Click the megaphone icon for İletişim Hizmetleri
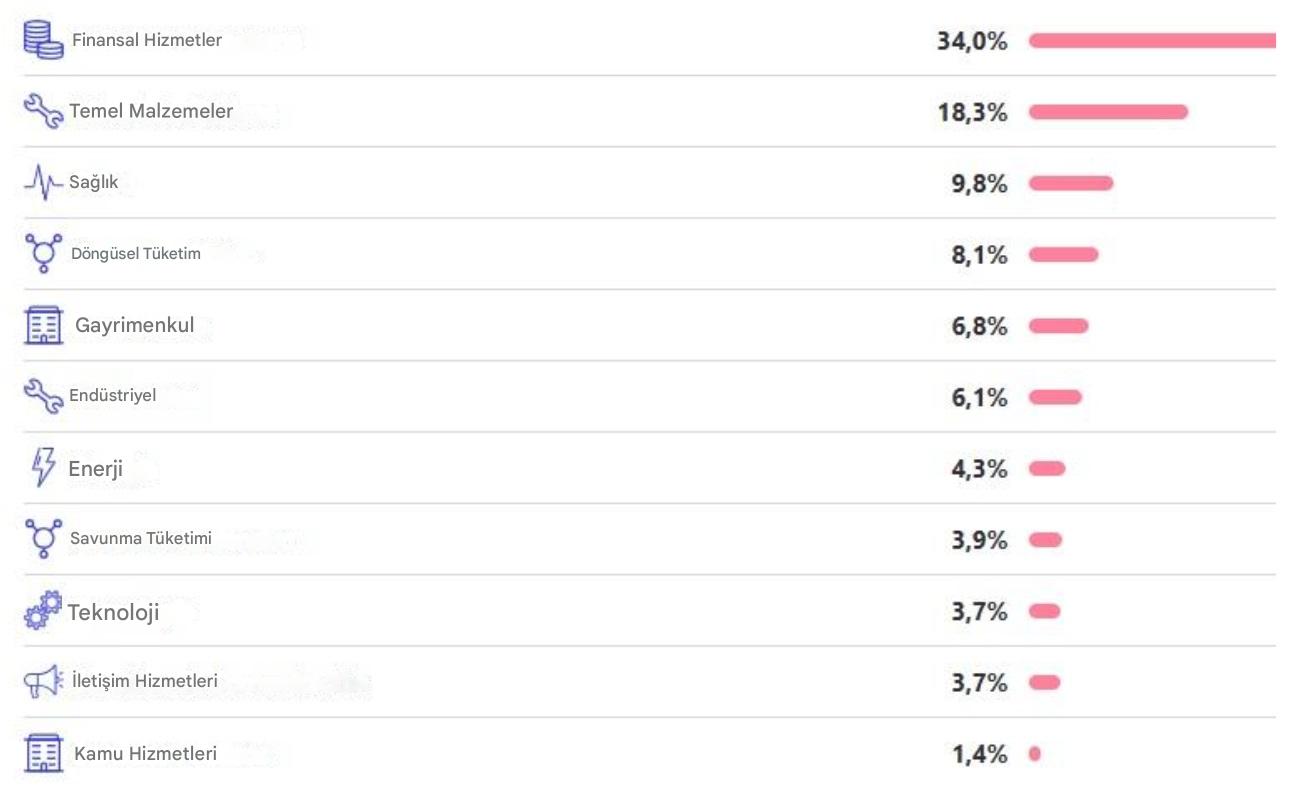Image resolution: width=1292 pixels, height=793 pixels. click(x=43, y=682)
